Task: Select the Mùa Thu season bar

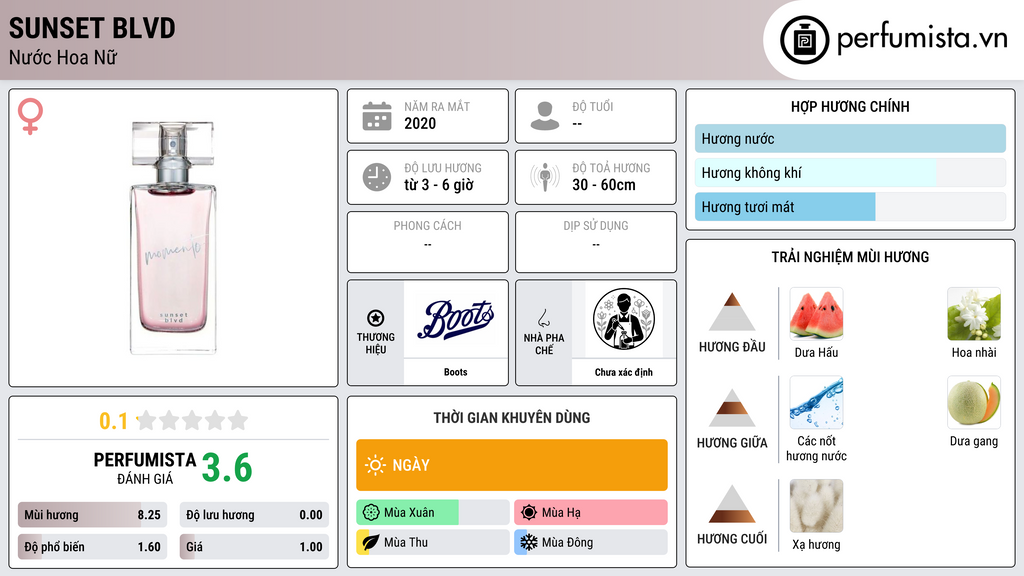Action: coord(432,542)
